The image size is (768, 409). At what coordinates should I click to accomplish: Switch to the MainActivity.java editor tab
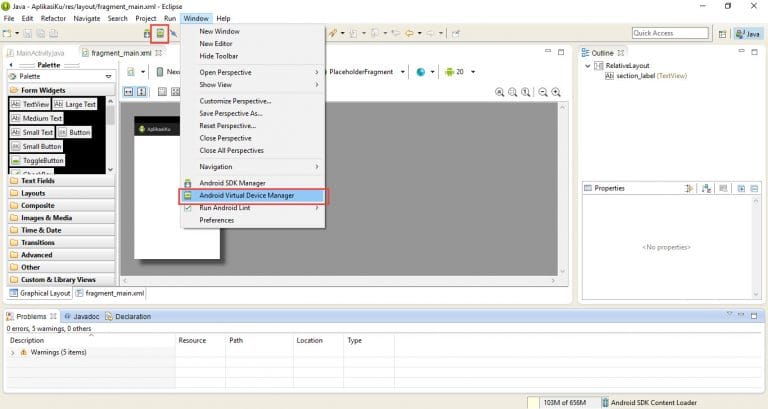tap(35, 53)
